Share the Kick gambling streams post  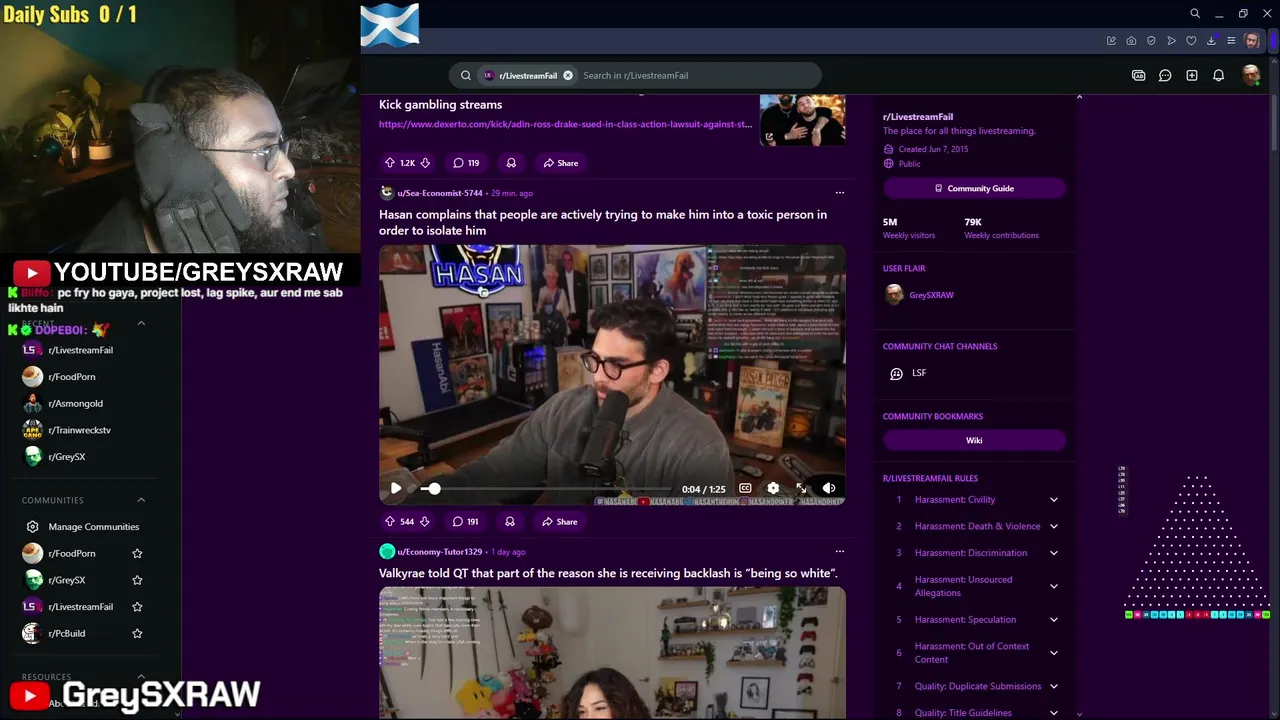tap(561, 162)
